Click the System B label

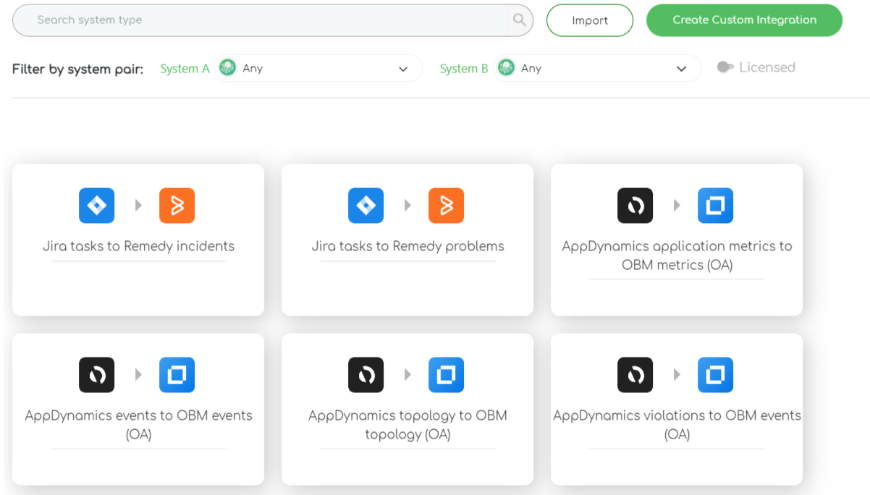point(464,68)
